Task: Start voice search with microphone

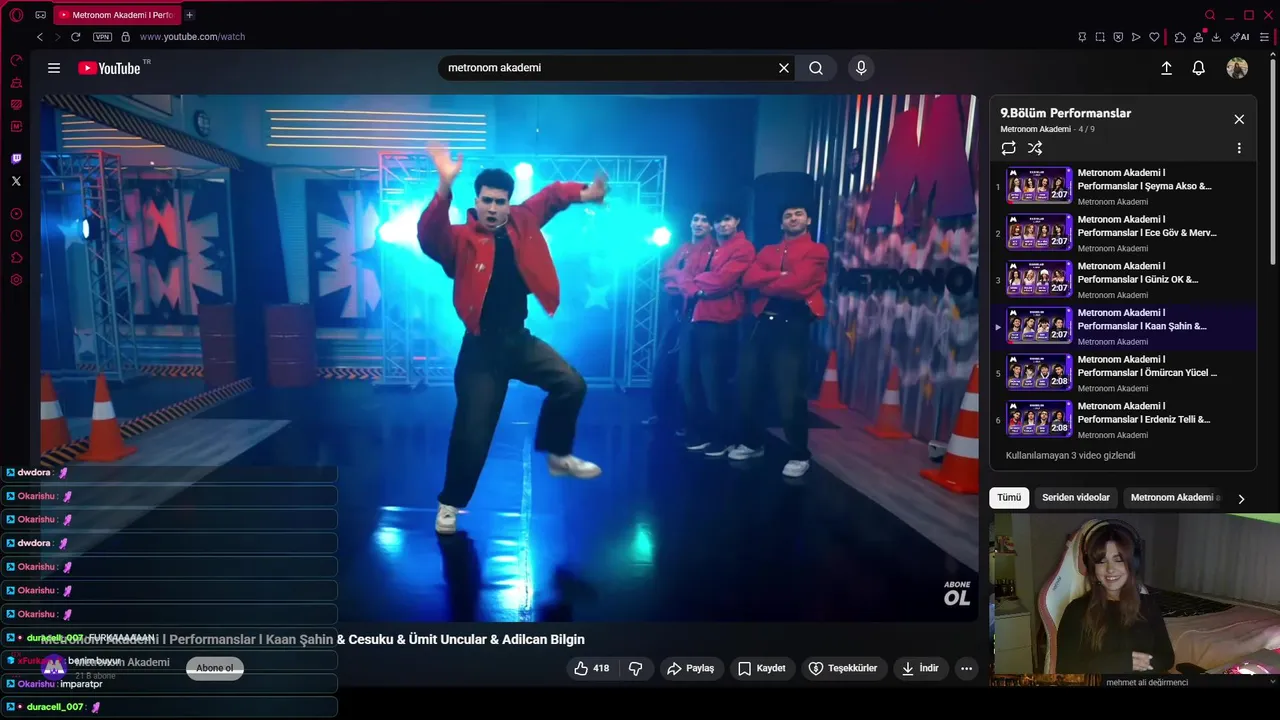Action: tap(861, 68)
